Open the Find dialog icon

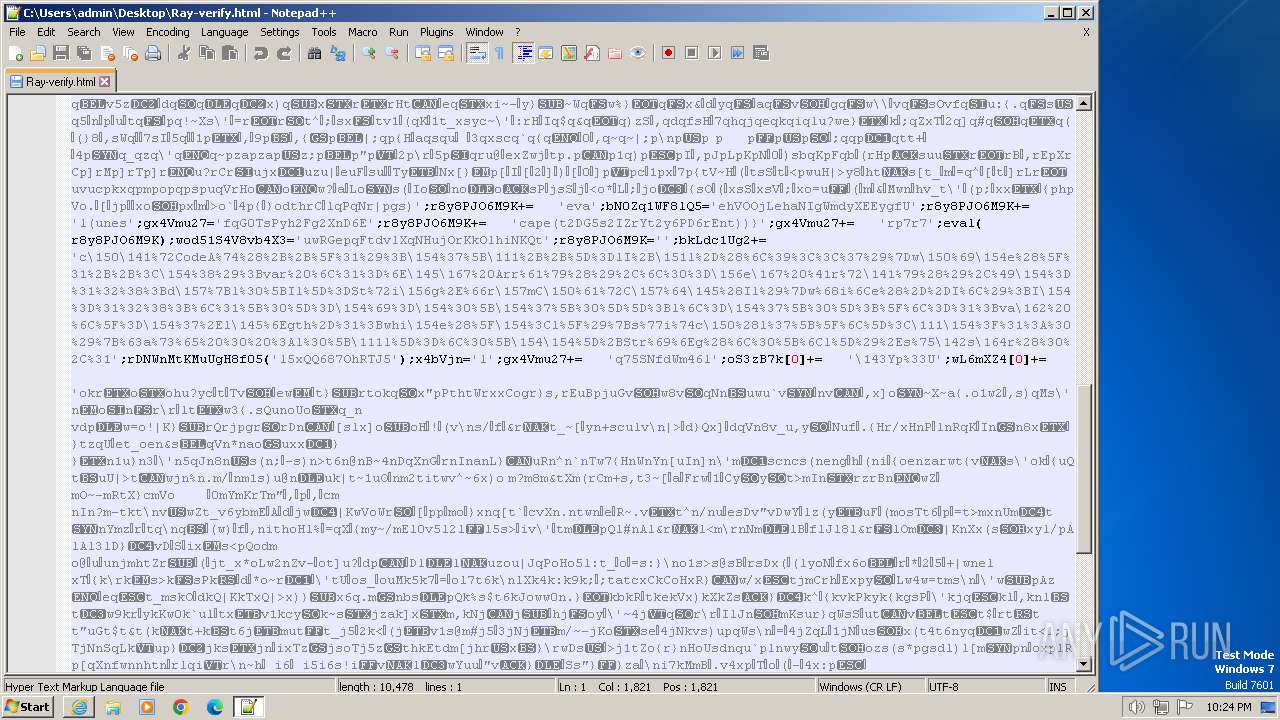(315, 53)
